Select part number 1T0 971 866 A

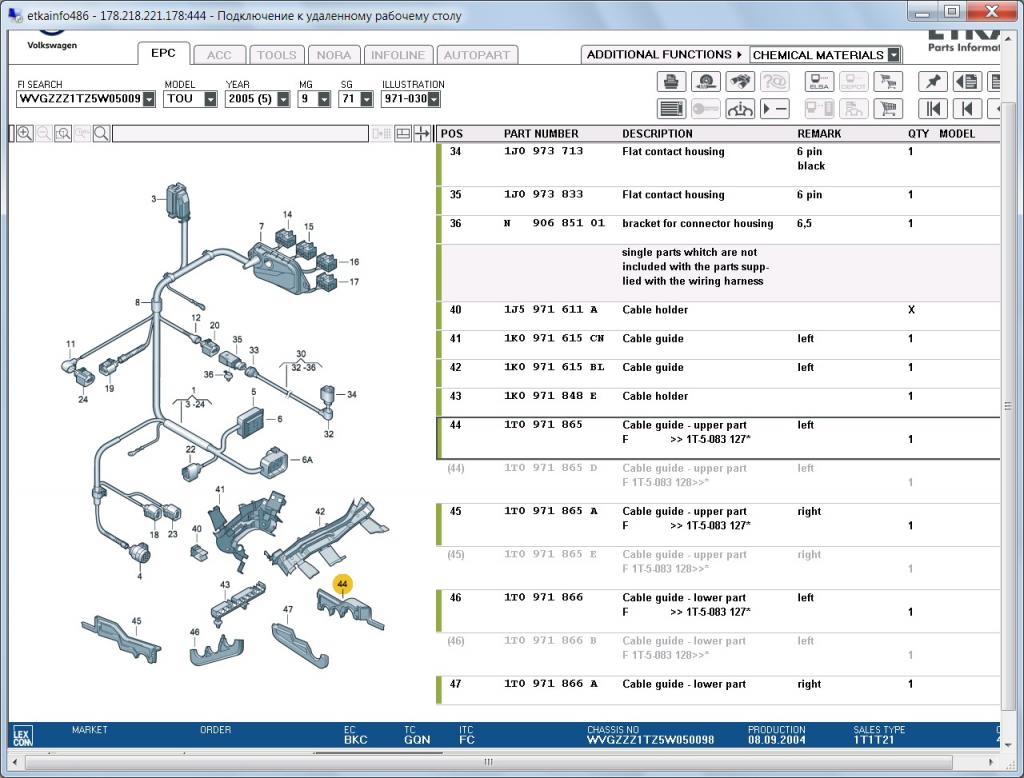(x=551, y=683)
